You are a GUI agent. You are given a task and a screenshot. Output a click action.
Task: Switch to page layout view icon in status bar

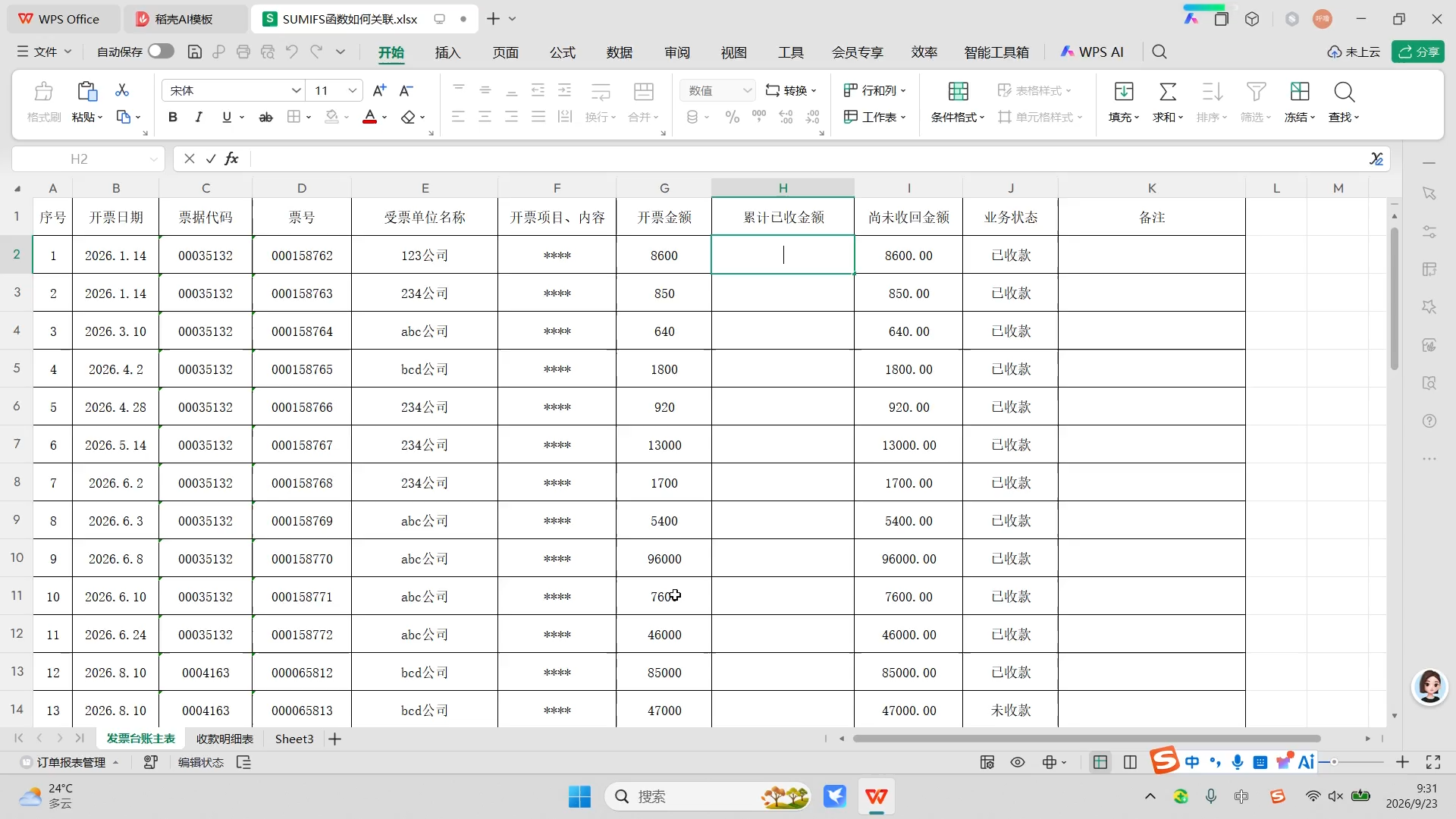(1130, 762)
